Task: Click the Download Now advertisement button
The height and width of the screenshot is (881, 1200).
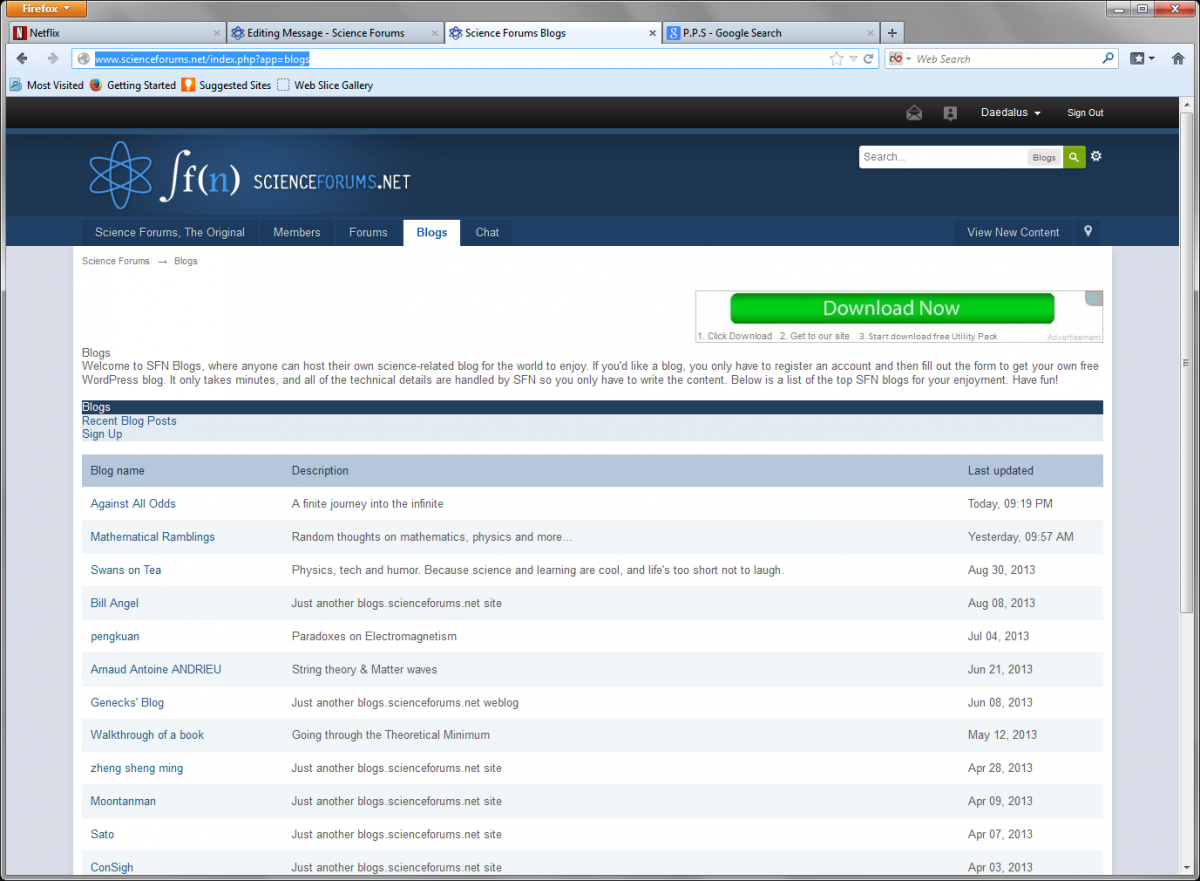Action: coord(891,309)
